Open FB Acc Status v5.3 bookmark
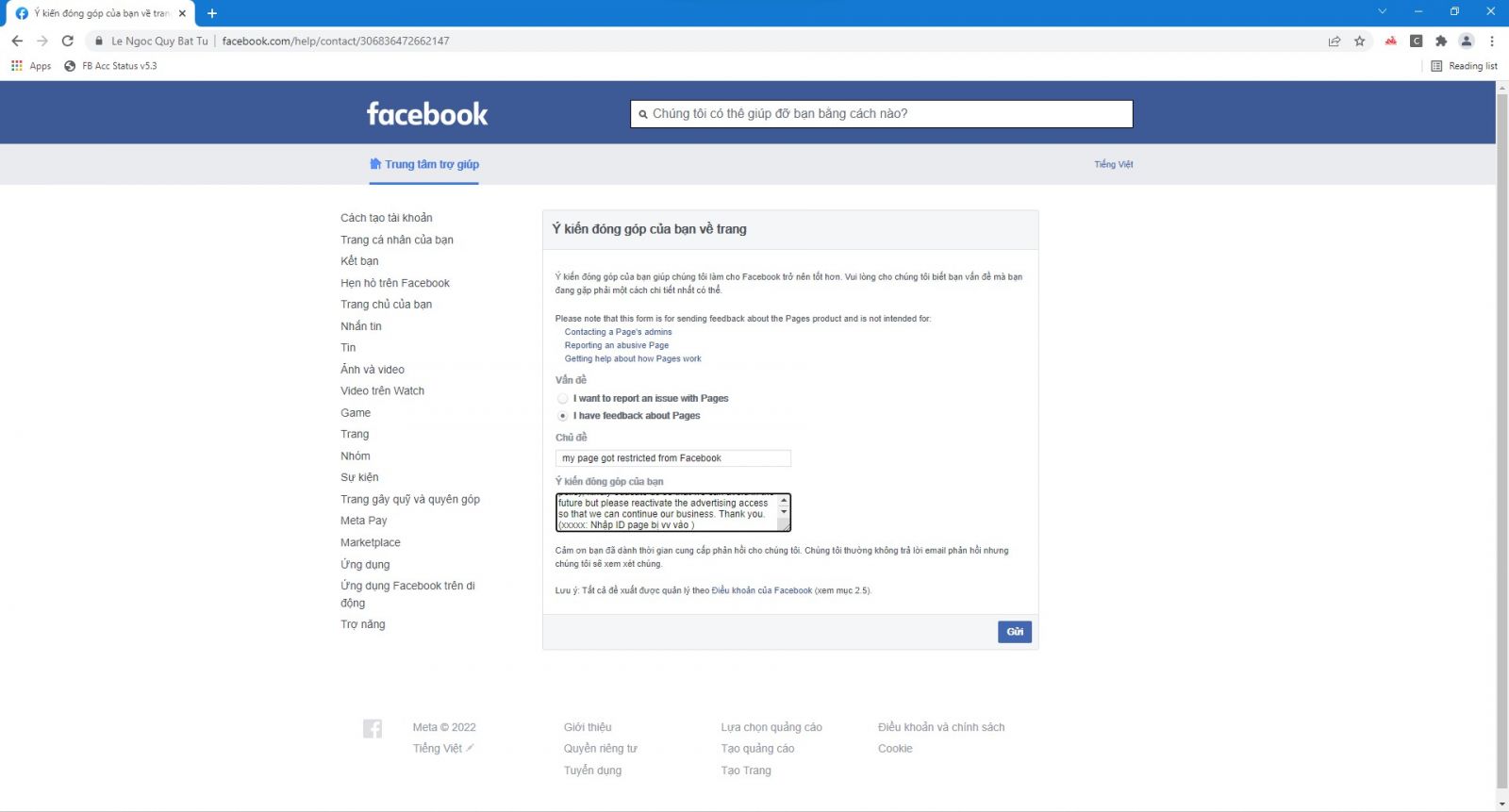1509x812 pixels. [110, 66]
